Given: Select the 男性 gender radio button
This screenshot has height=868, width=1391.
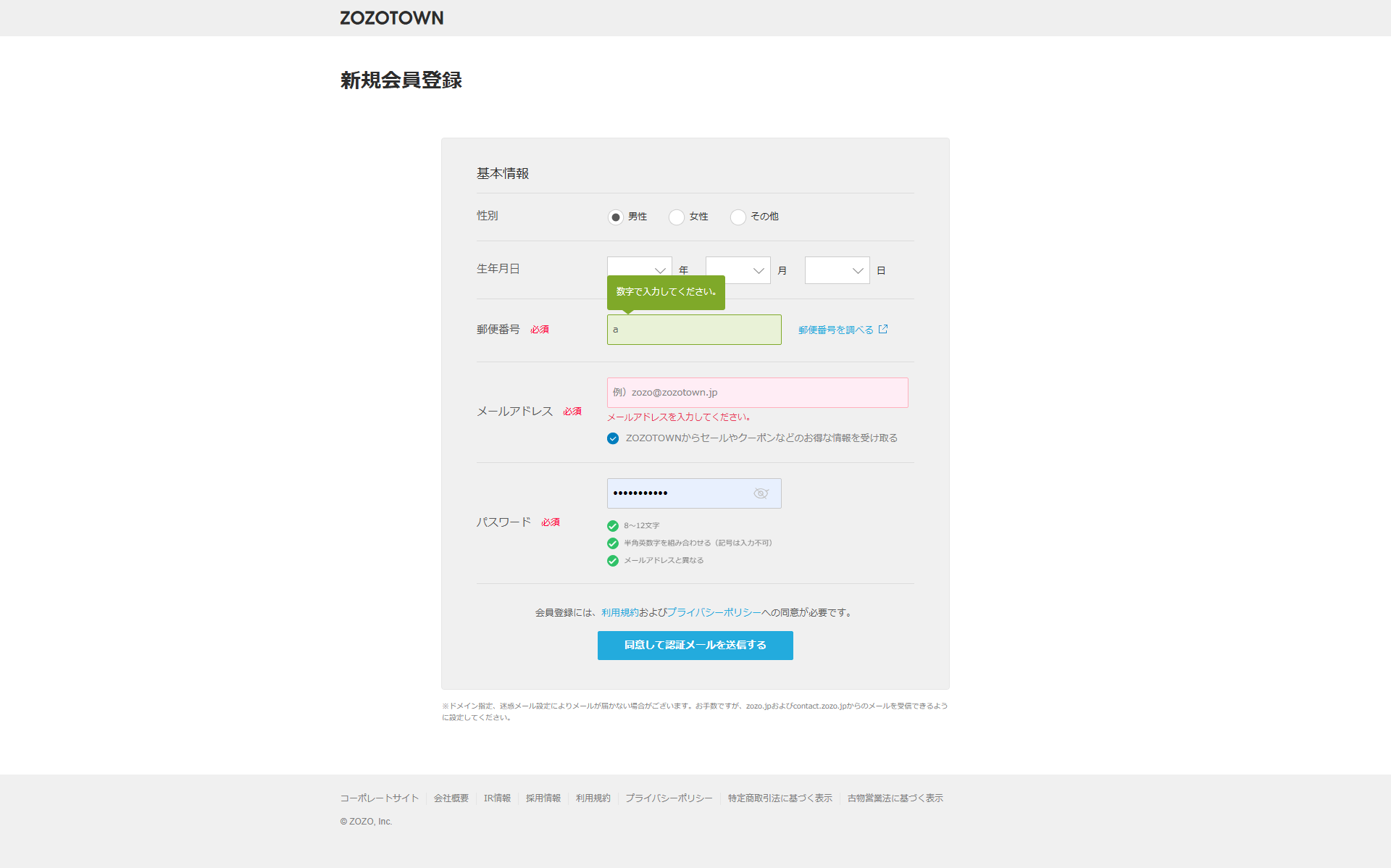Looking at the screenshot, I should [x=615, y=217].
